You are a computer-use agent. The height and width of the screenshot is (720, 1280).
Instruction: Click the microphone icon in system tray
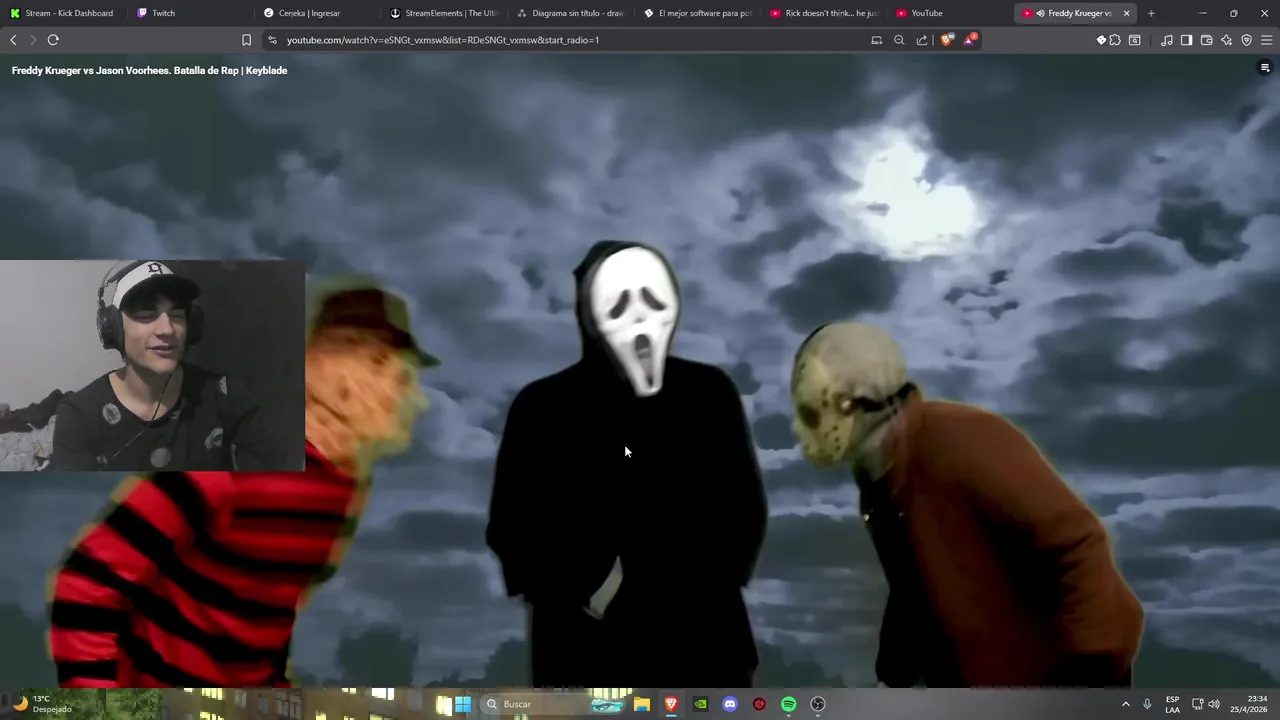pyautogui.click(x=1147, y=704)
